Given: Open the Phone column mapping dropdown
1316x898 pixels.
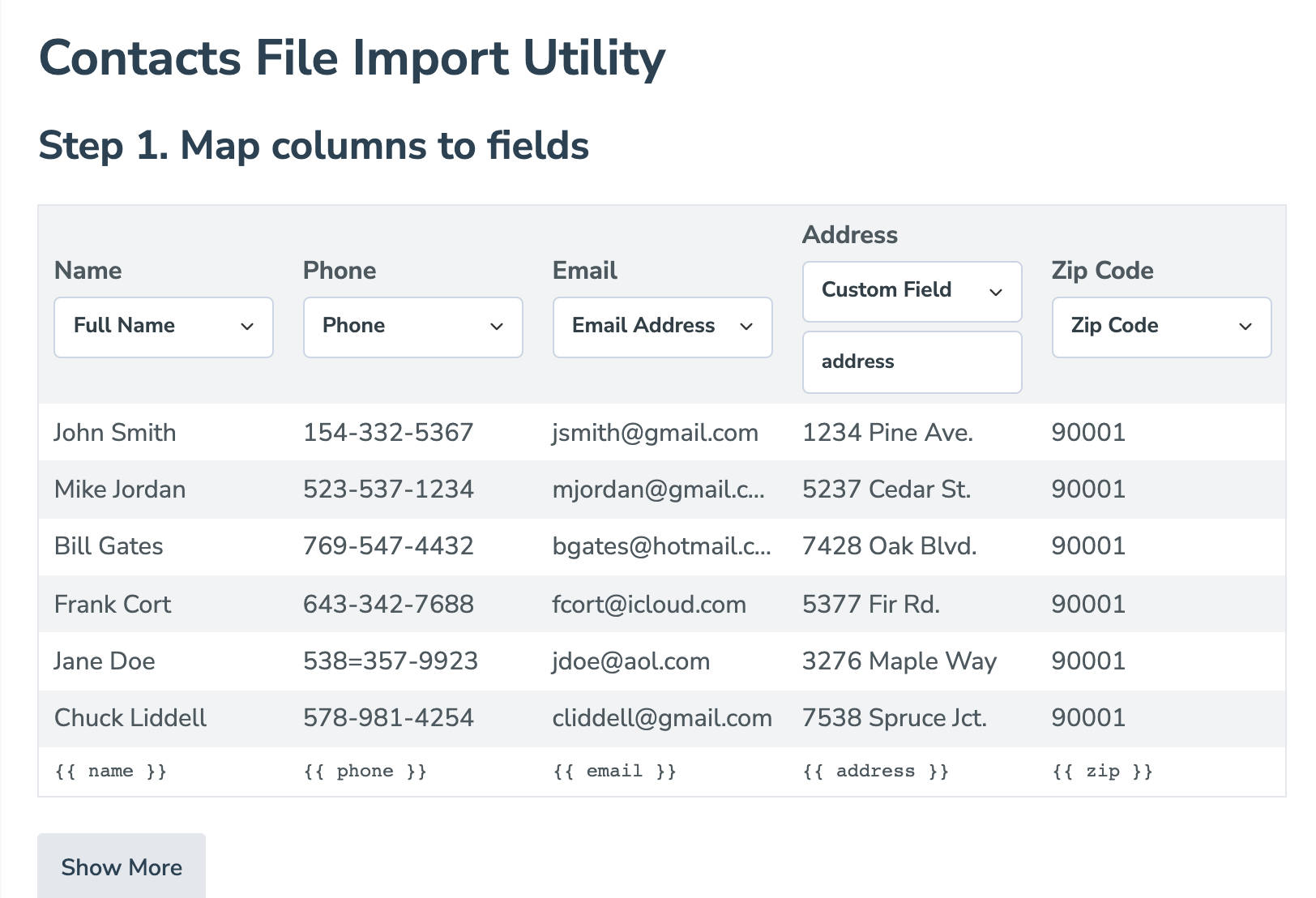Looking at the screenshot, I should tap(412, 327).
